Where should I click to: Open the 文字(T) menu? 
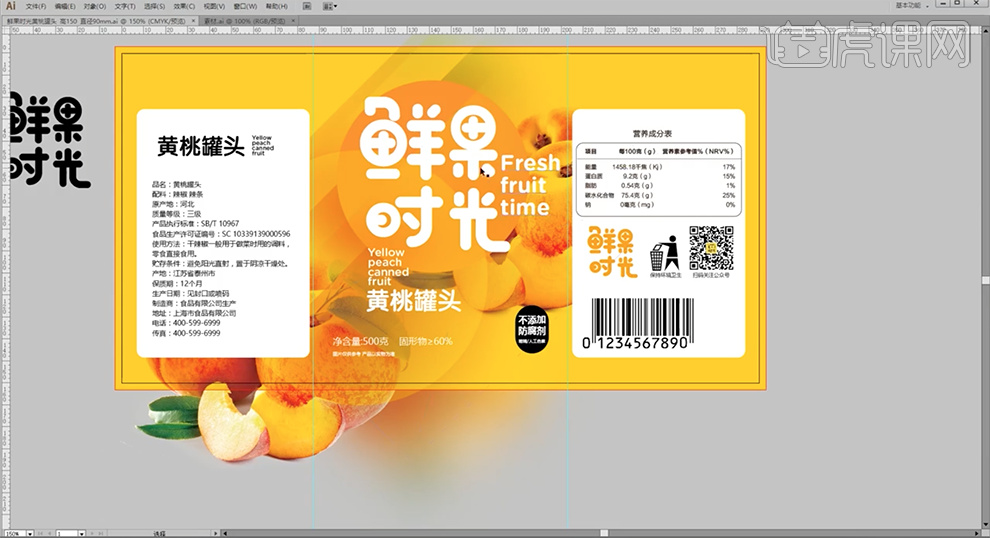tap(125, 6)
